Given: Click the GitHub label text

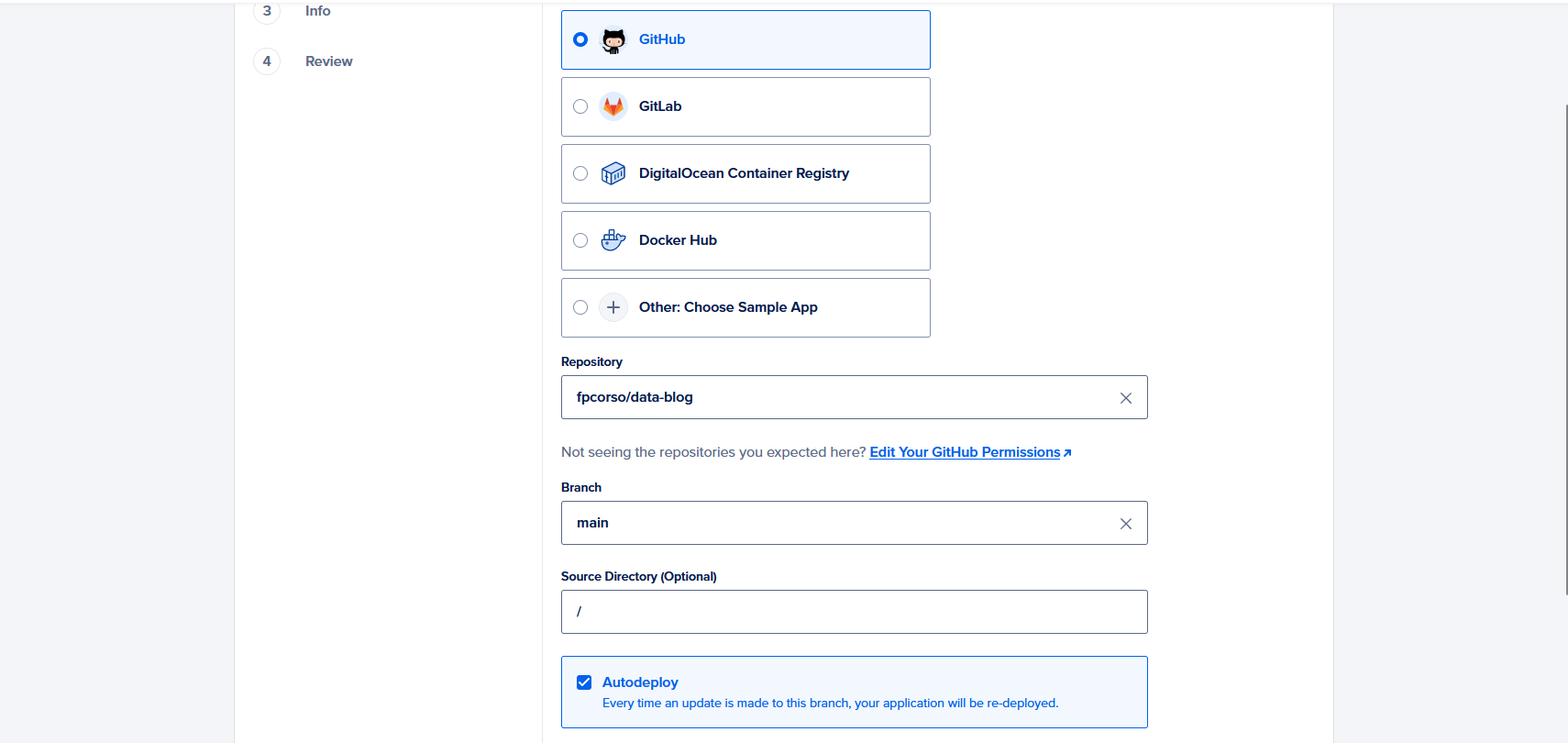Looking at the screenshot, I should pos(662,39).
